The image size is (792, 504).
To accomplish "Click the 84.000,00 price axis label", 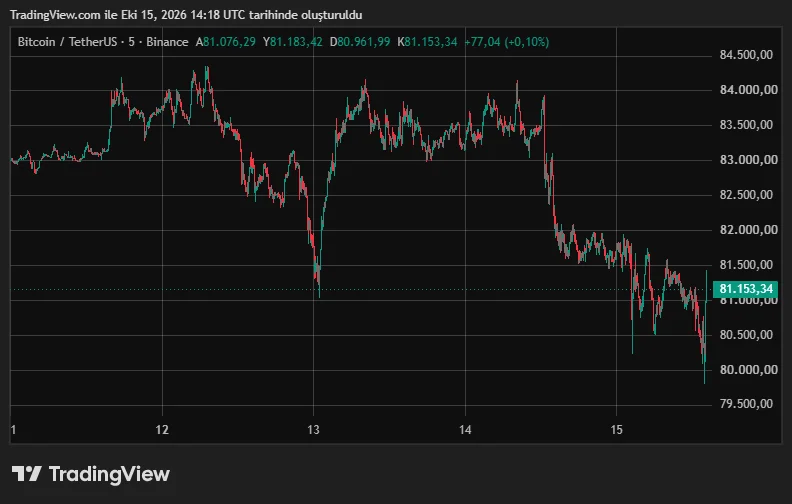I will pos(749,90).
